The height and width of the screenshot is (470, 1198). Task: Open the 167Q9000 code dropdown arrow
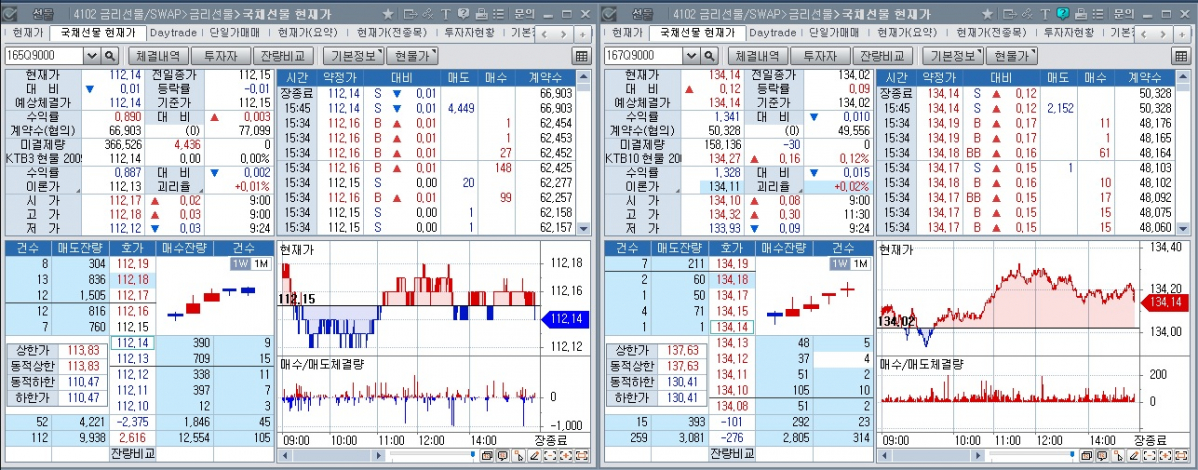tap(691, 56)
